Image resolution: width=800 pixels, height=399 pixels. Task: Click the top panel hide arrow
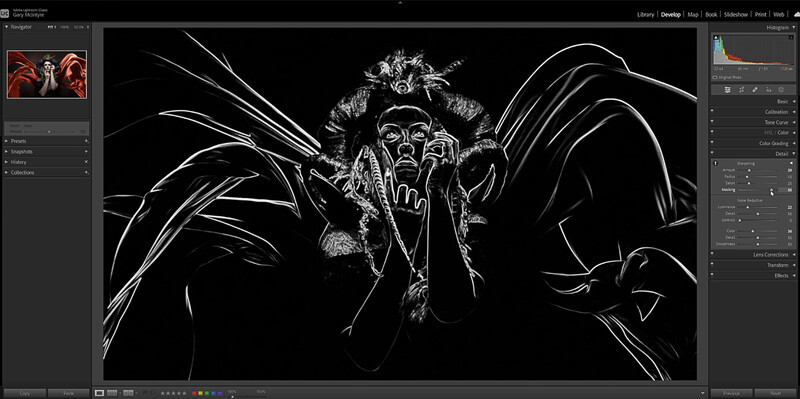click(400, 2)
